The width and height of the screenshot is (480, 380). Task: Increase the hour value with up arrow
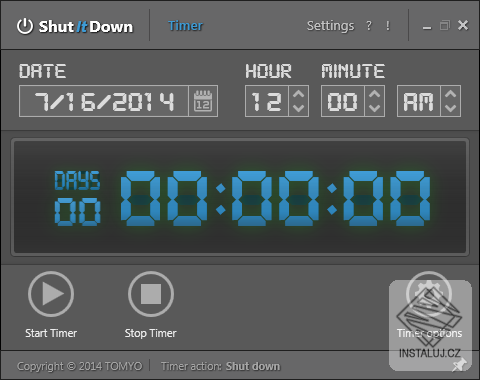pyautogui.click(x=298, y=94)
